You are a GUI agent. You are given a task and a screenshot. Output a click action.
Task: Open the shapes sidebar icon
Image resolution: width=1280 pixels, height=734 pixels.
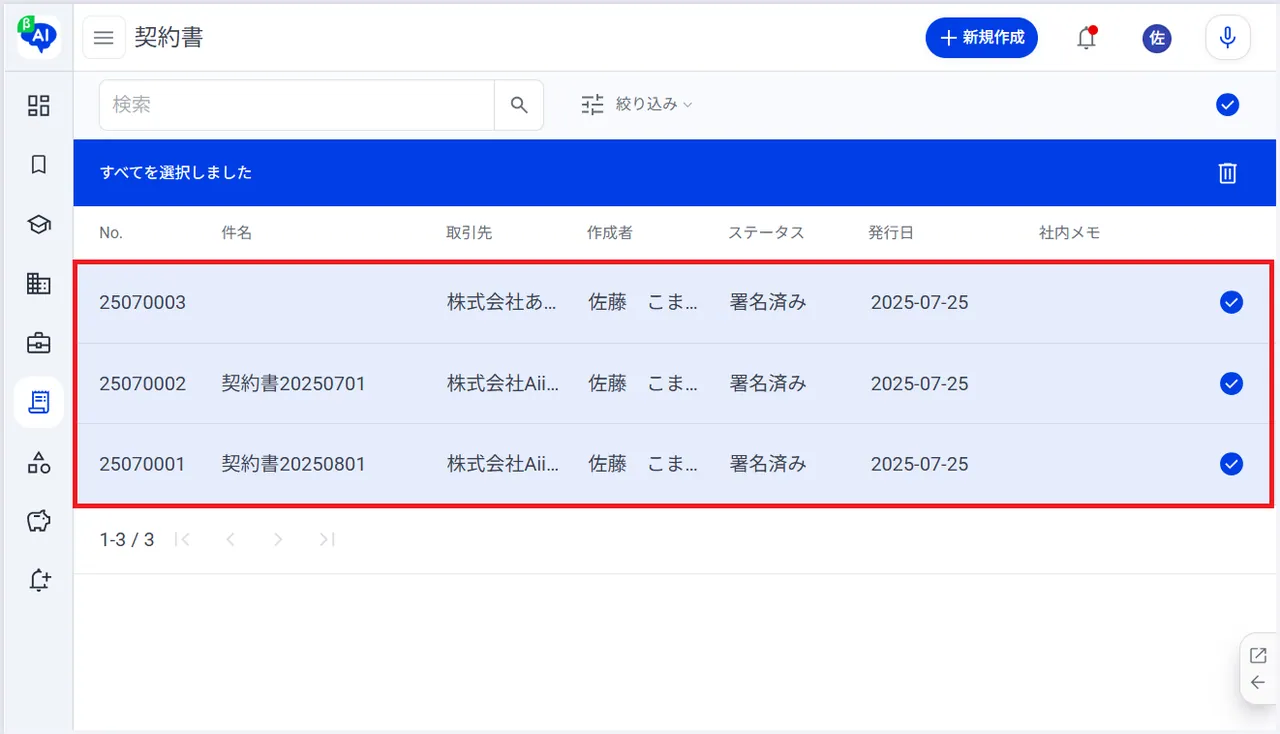click(38, 462)
